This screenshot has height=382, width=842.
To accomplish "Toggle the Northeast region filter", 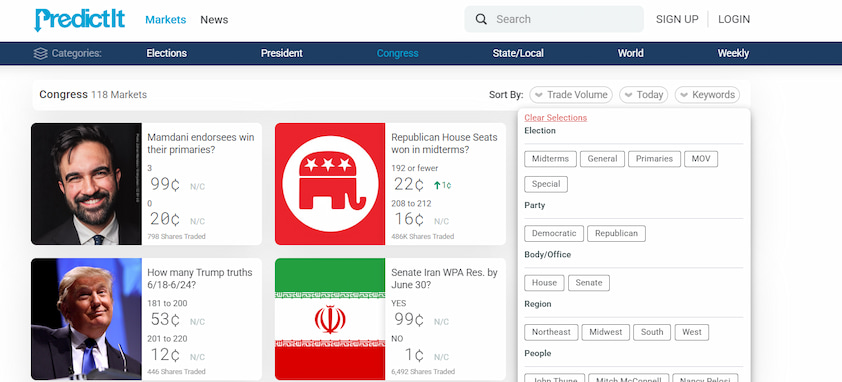I will (551, 333).
